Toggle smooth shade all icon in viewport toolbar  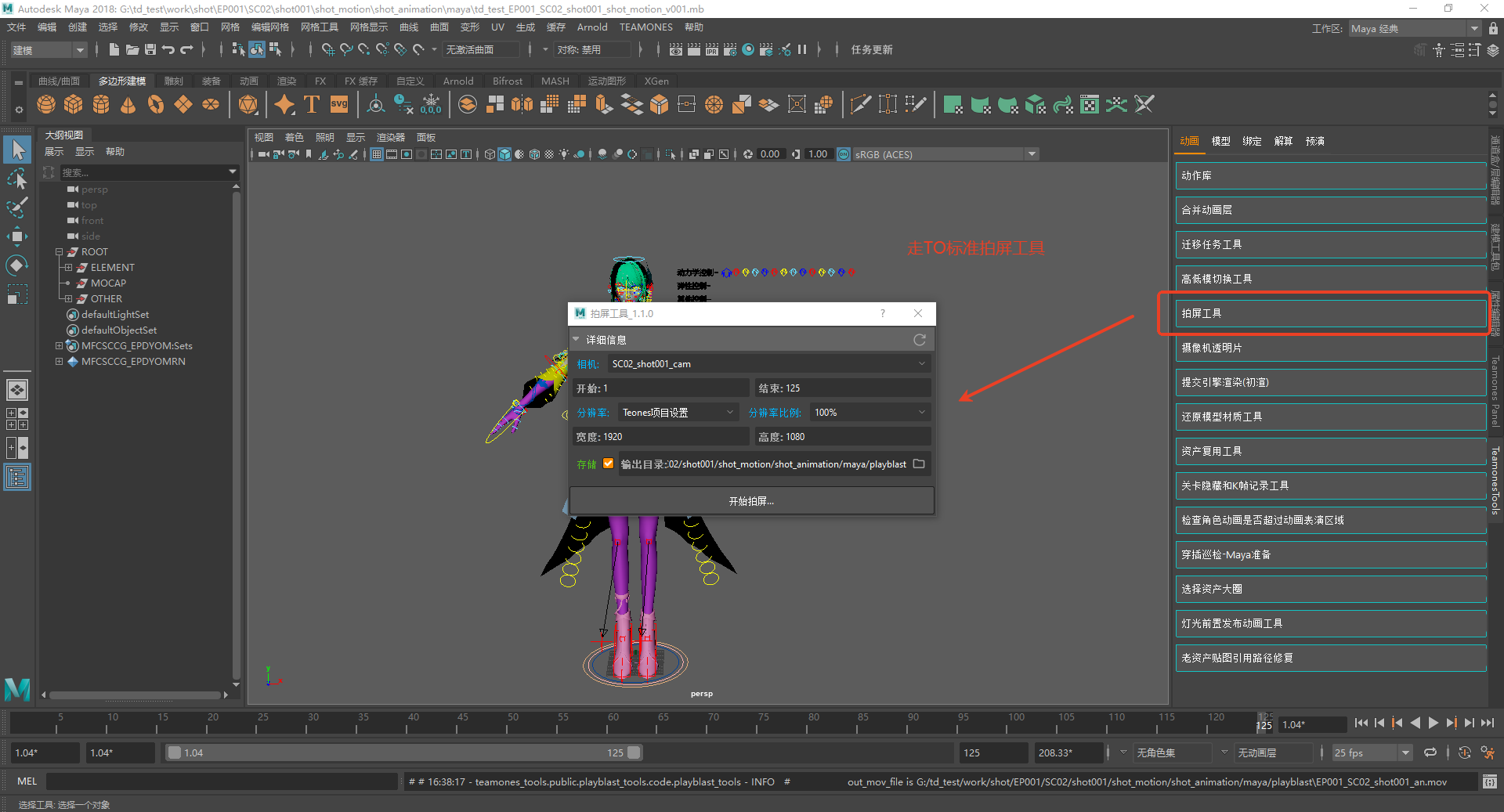point(504,154)
